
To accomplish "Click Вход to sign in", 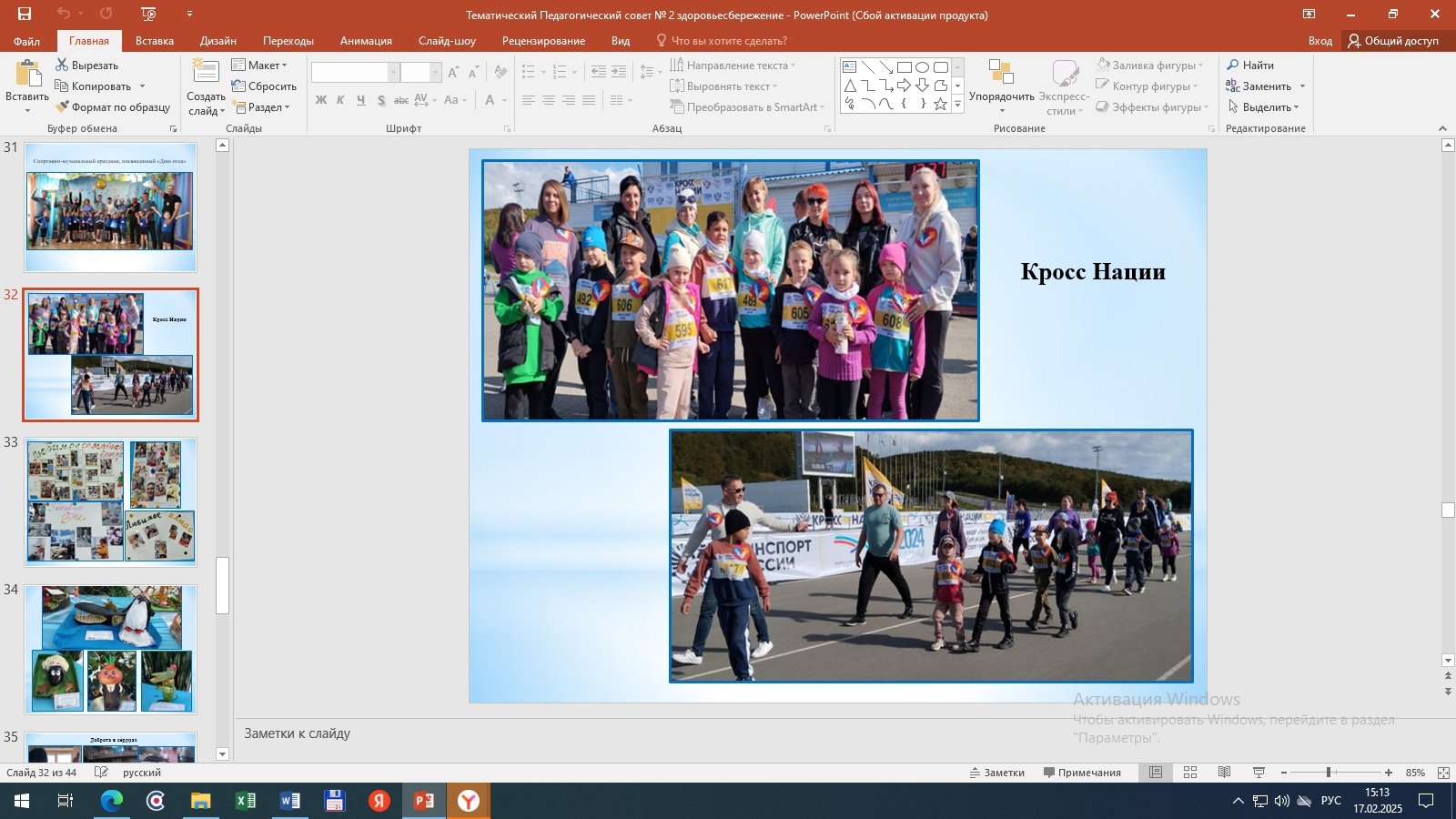I will [1320, 41].
